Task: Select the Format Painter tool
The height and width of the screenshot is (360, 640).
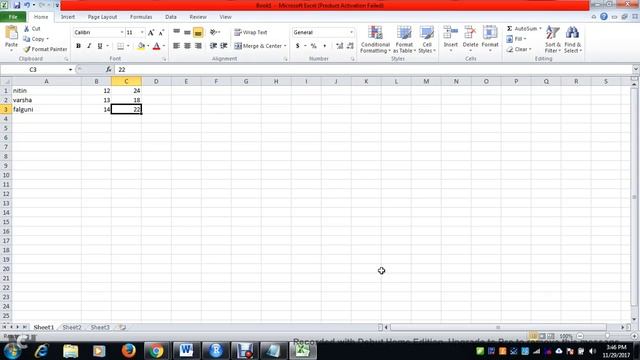Action: click(45, 49)
